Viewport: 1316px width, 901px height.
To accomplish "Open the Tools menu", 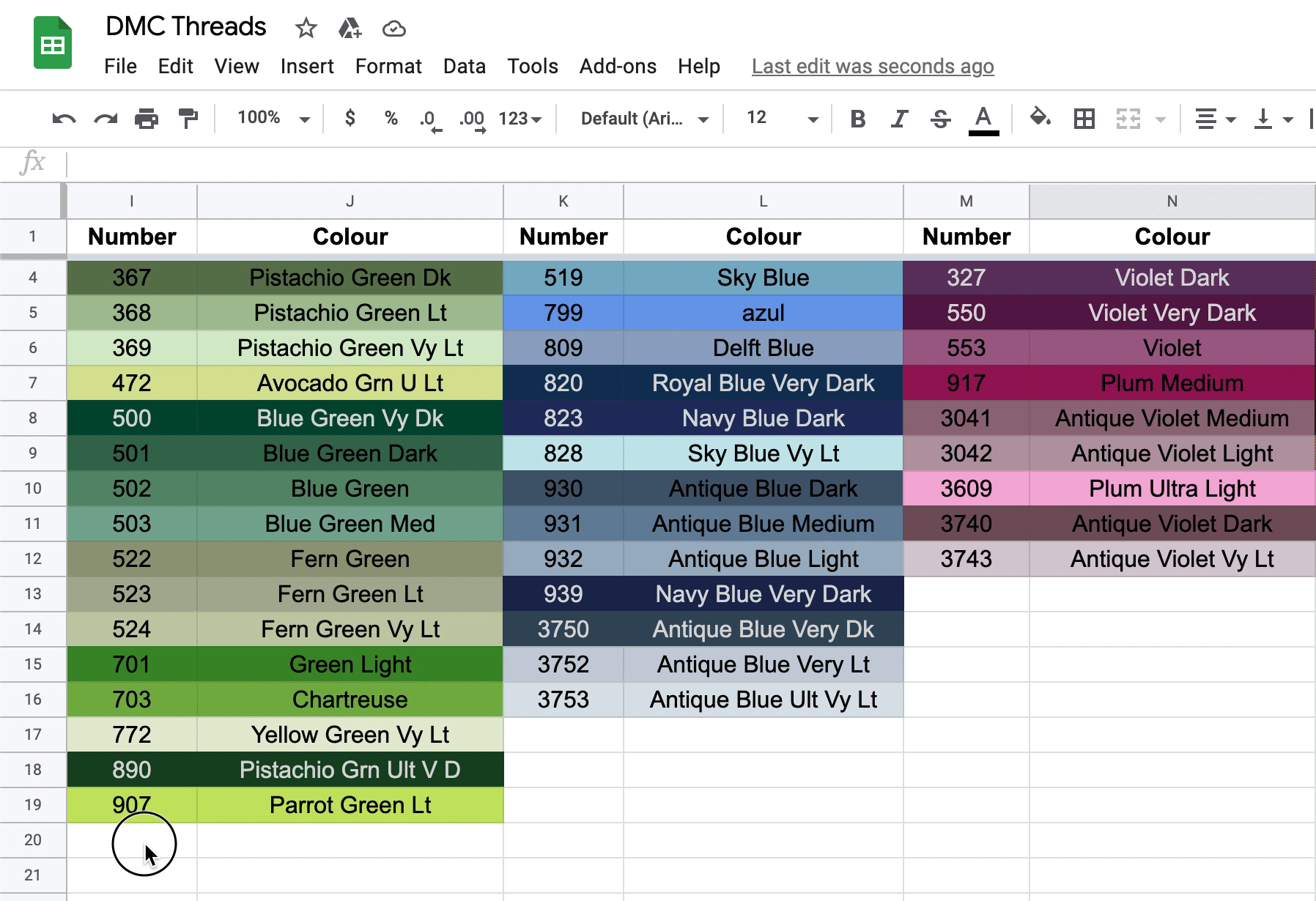I will coord(533,66).
